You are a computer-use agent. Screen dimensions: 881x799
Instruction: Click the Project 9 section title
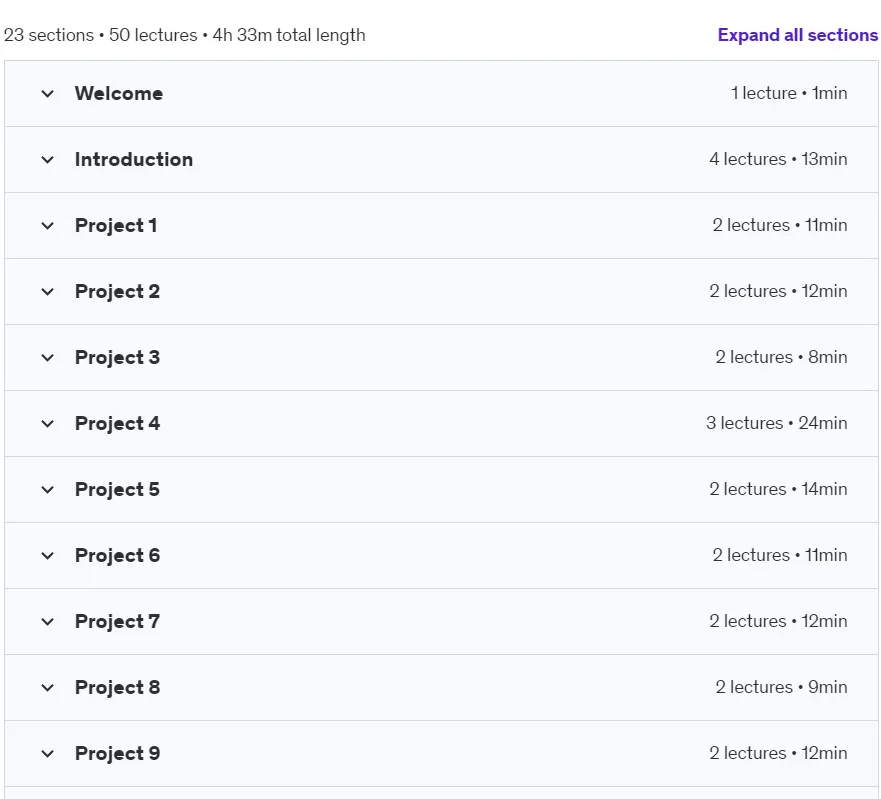[117, 753]
